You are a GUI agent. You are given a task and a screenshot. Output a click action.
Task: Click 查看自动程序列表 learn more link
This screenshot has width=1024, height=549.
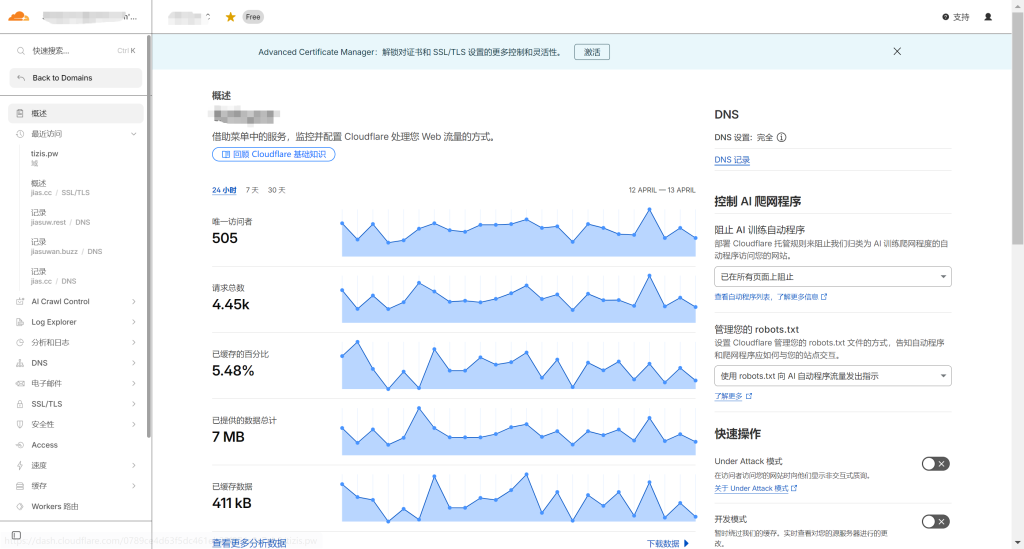pos(771,296)
